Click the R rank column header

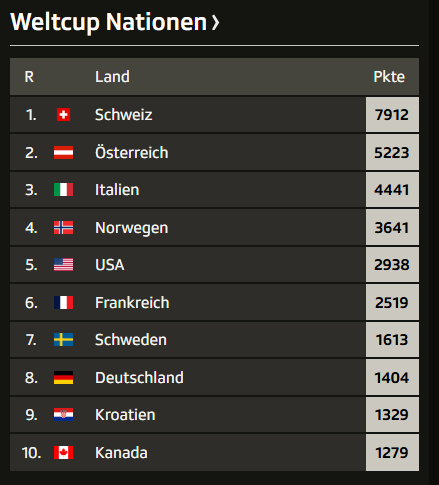tap(29, 77)
